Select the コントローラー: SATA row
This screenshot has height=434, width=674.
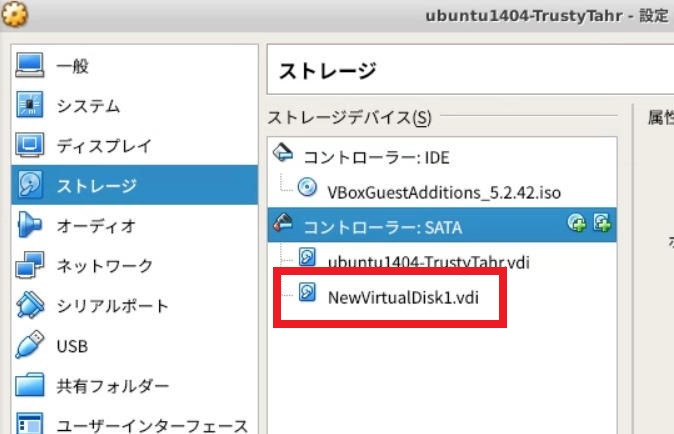442,225
